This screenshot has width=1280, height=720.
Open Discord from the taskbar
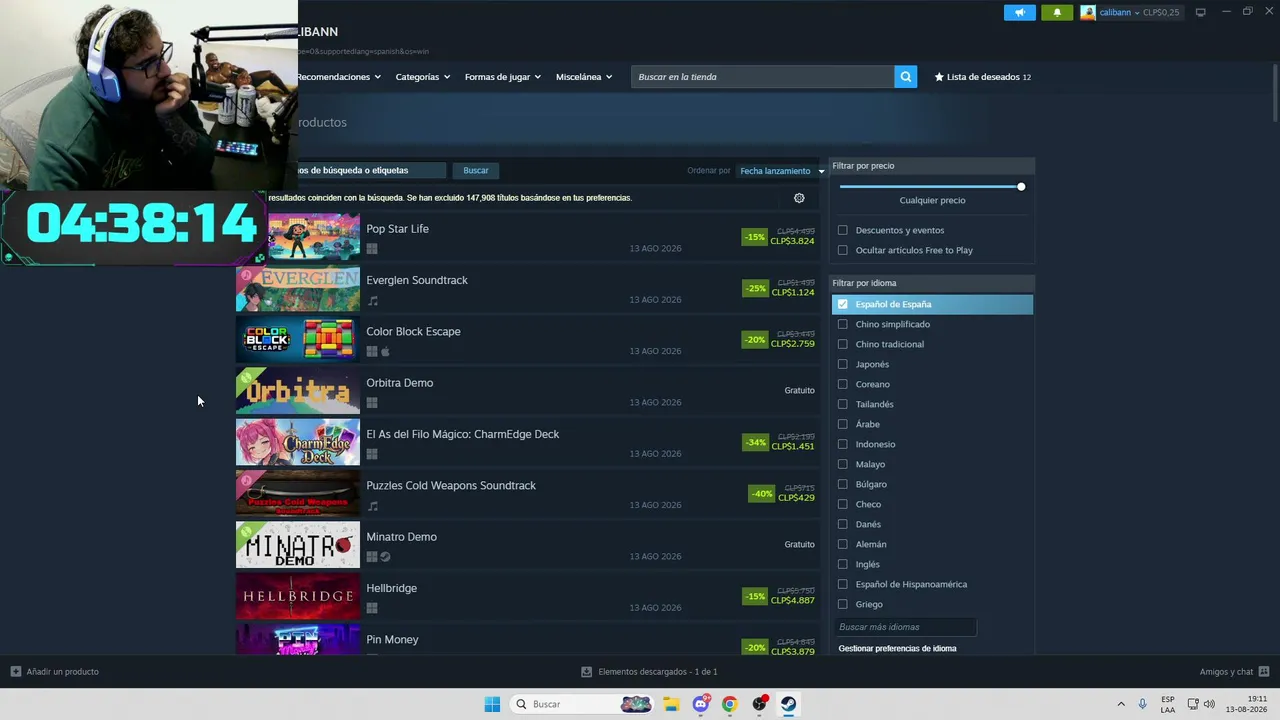701,704
